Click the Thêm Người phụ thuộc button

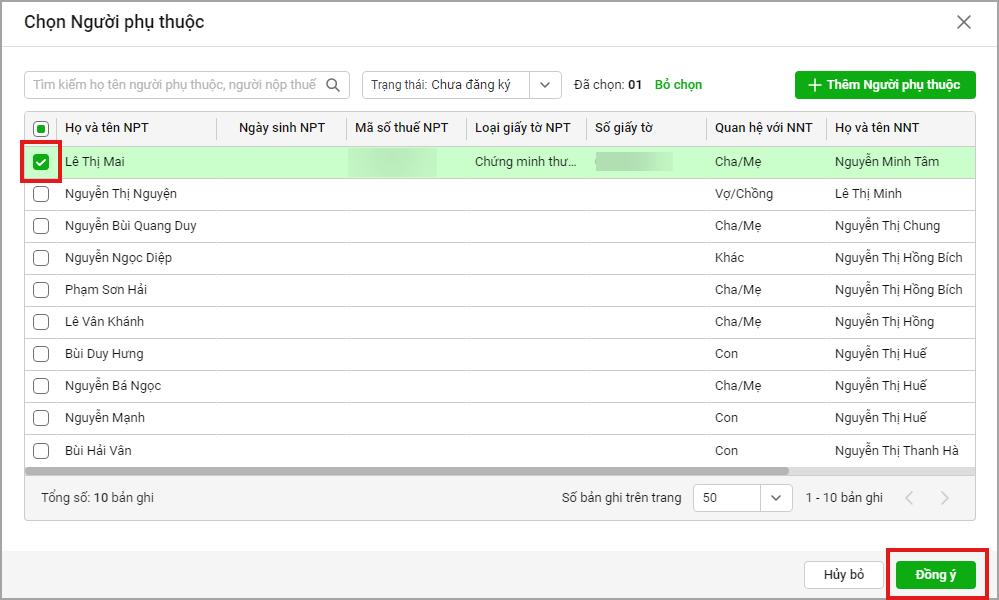884,85
